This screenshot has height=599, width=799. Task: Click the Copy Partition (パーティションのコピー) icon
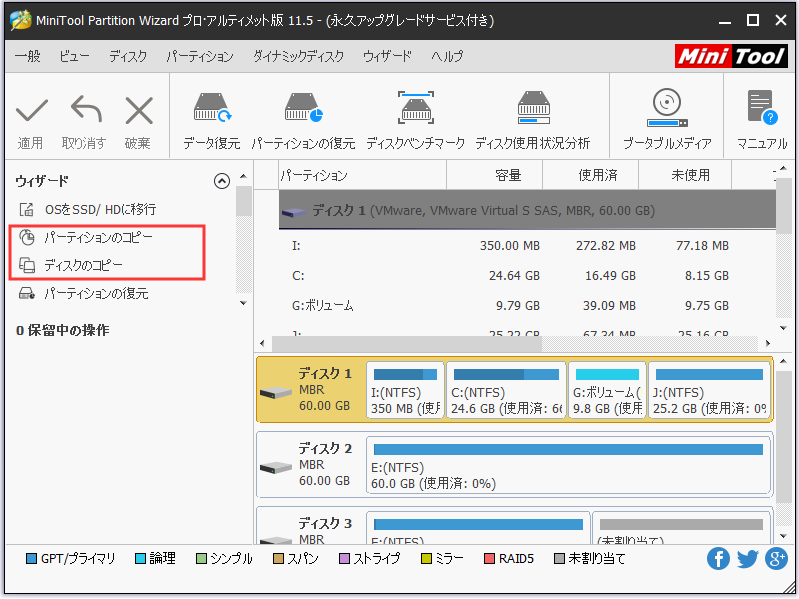coord(26,237)
